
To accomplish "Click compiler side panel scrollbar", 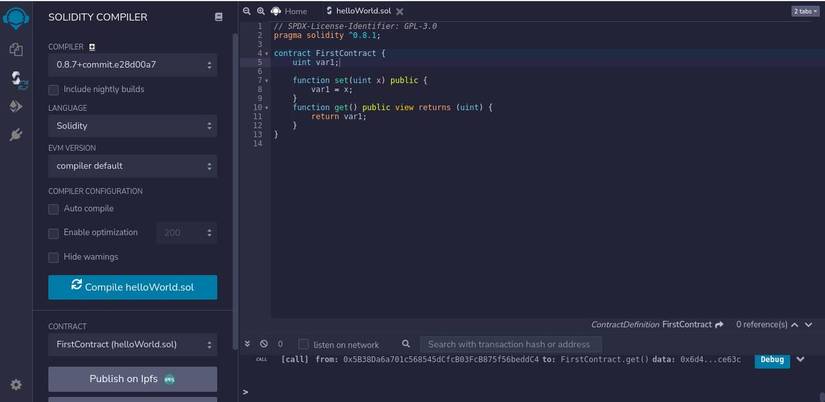I will [x=235, y=192].
